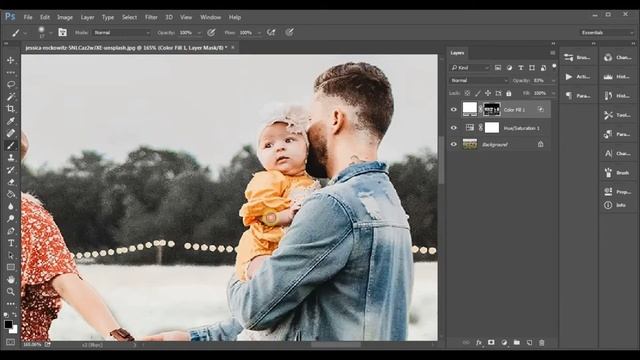The image size is (640, 360).
Task: Toggle the shape layers filter
Action: pyautogui.click(x=532, y=68)
